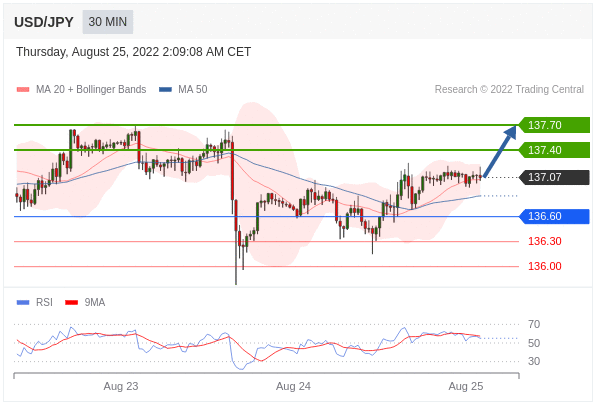597x407 pixels.
Task: Click the Aug 25 date marker
Action: point(466,386)
